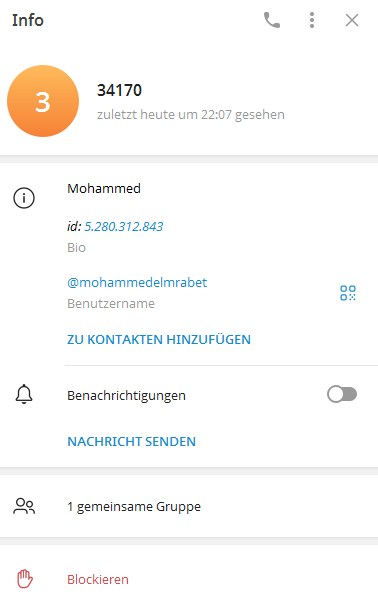378x605 pixels.
Task: Close the Info panel
Action: (352, 20)
